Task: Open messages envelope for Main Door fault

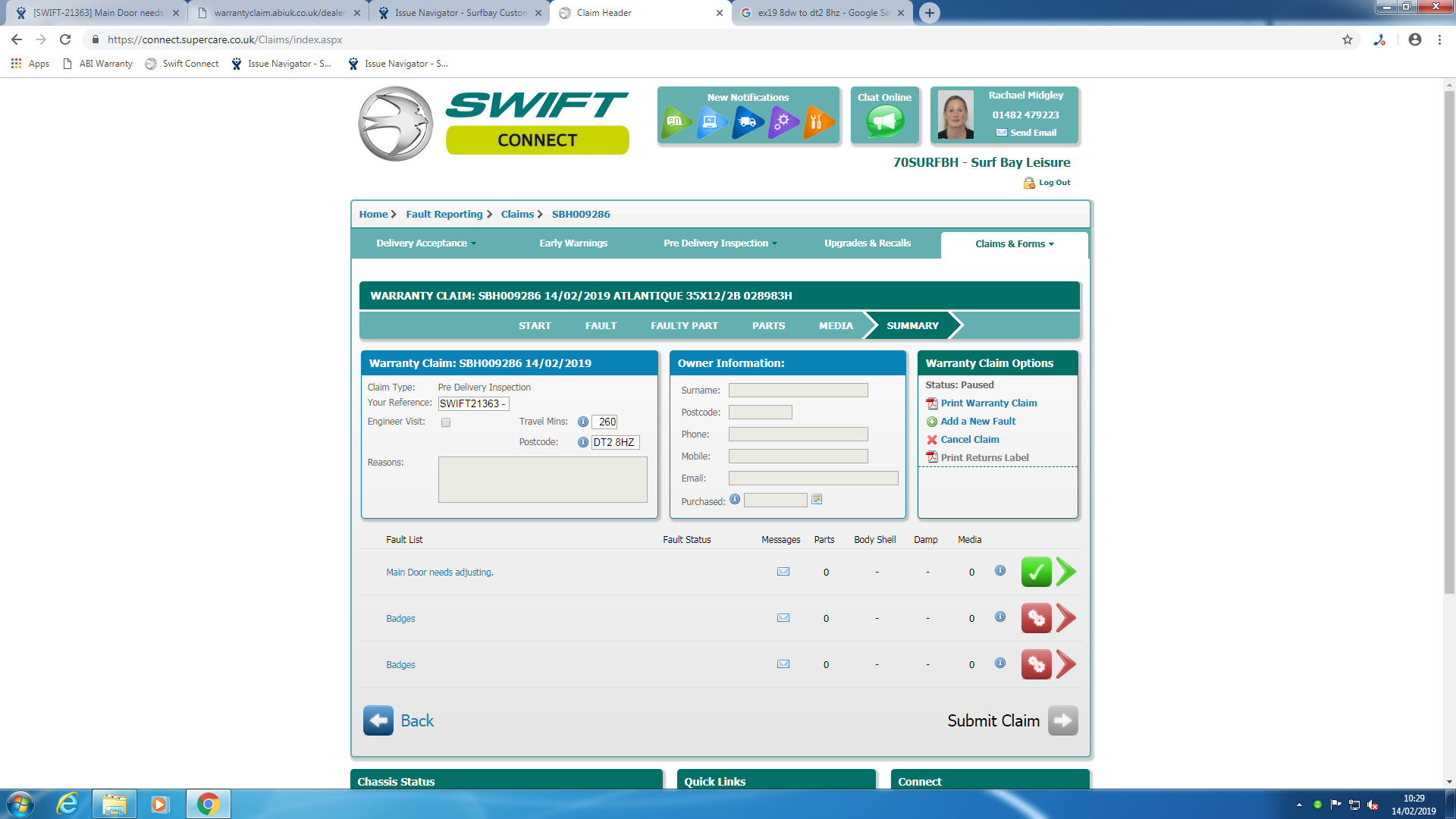Action: (x=783, y=572)
